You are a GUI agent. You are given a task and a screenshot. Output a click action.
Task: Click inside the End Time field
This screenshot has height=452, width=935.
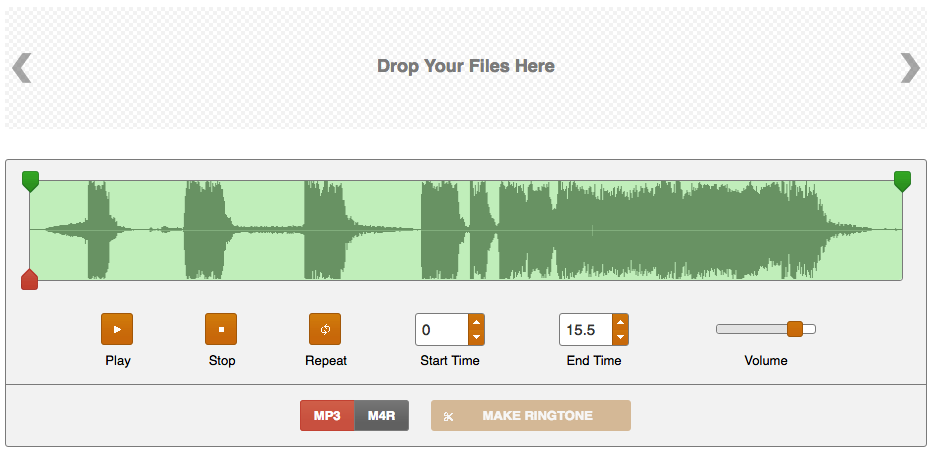[x=586, y=330]
